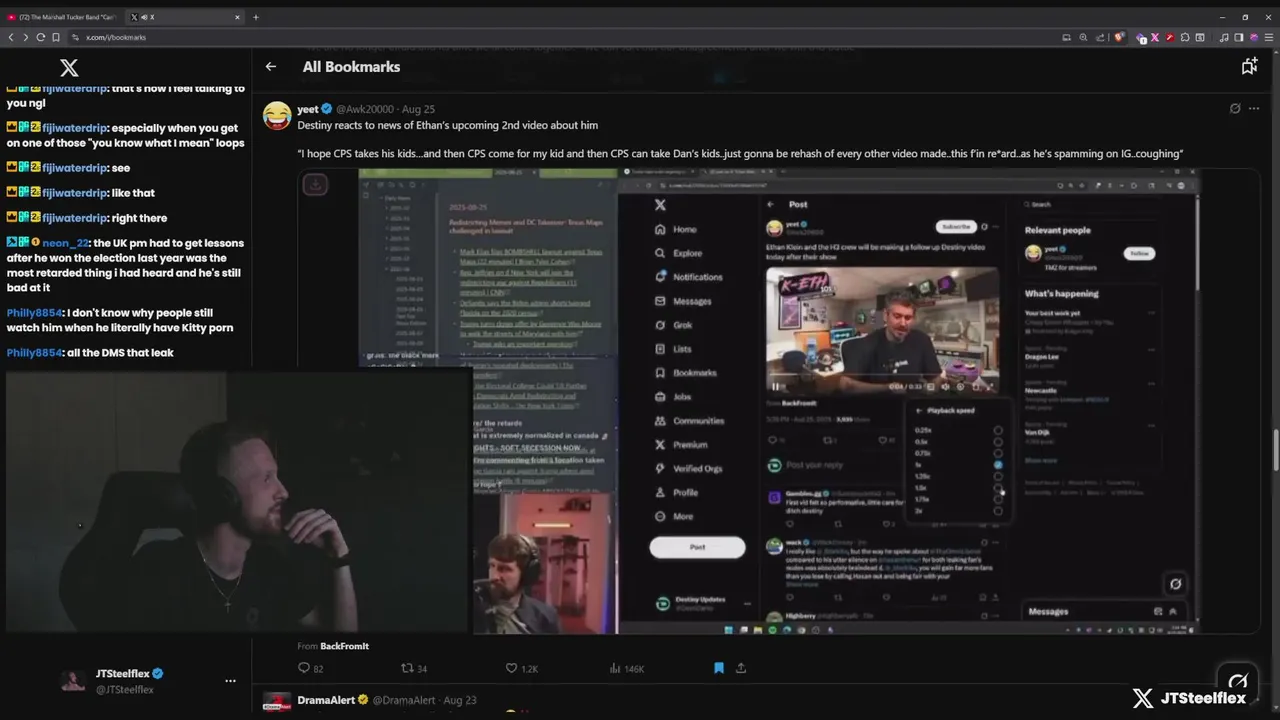Open the floating Grok button

[x=1237, y=679]
